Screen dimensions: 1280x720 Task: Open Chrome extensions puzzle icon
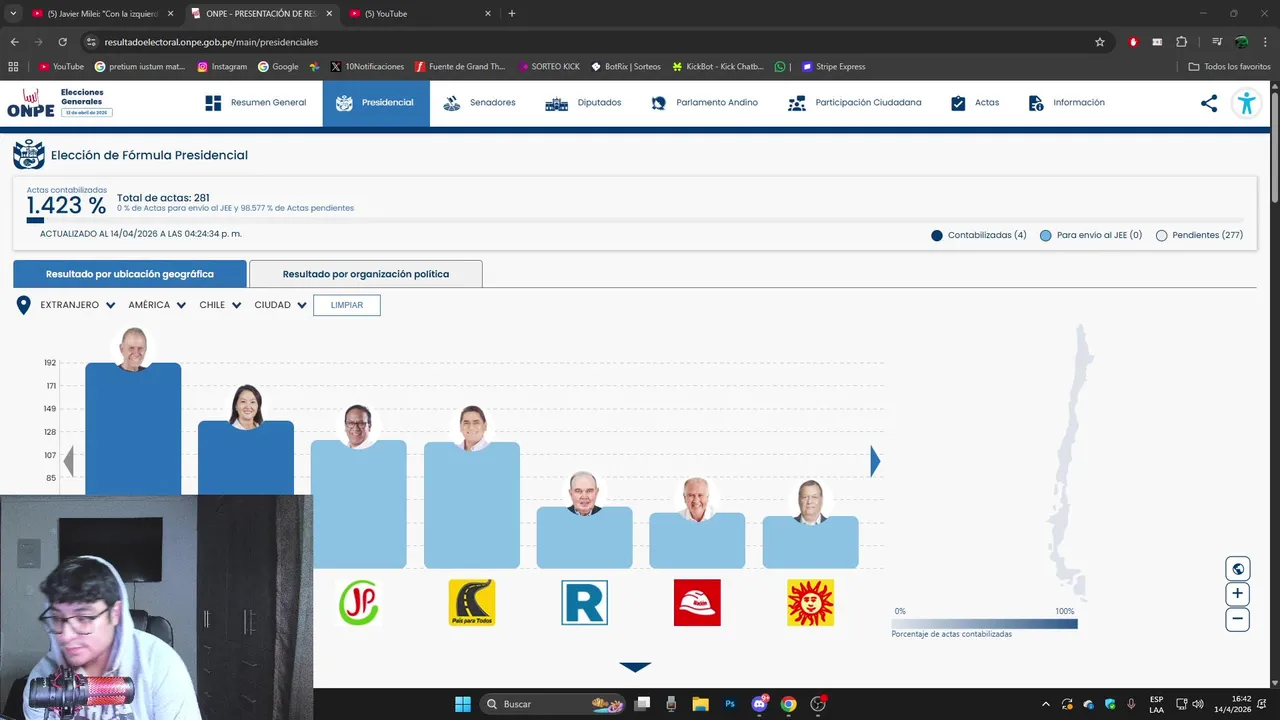coord(1181,42)
